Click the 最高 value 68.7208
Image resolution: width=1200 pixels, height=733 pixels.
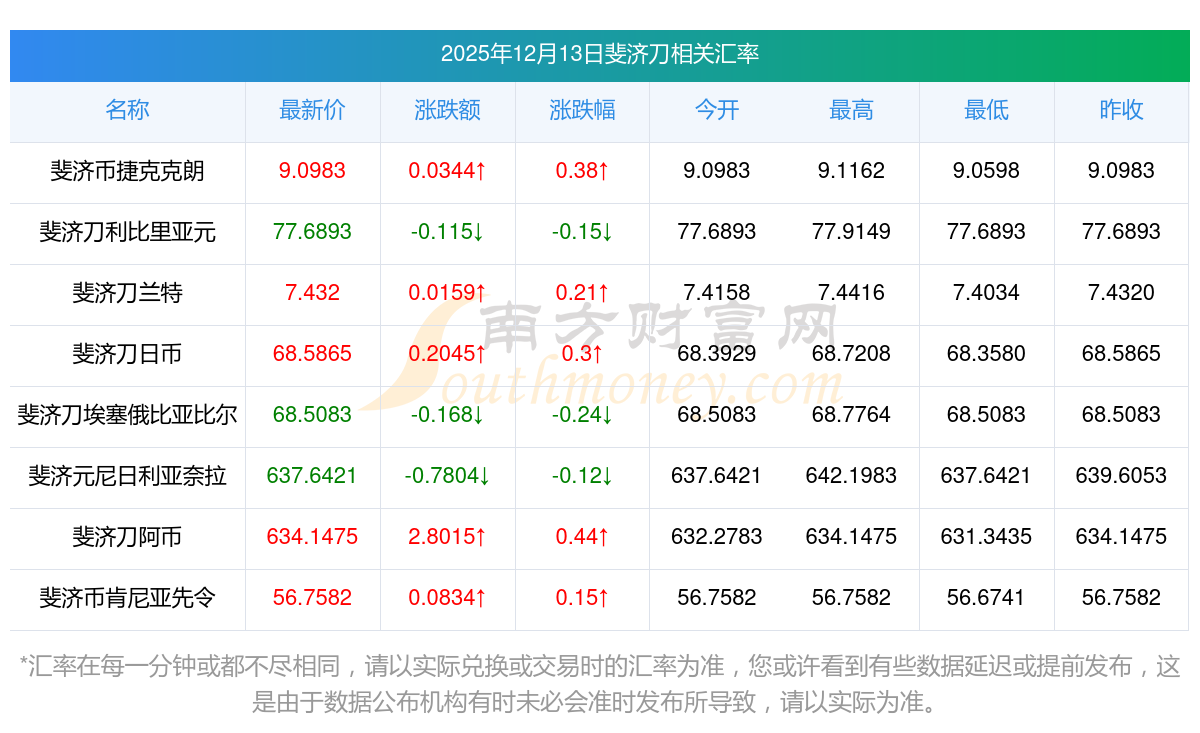click(x=851, y=354)
